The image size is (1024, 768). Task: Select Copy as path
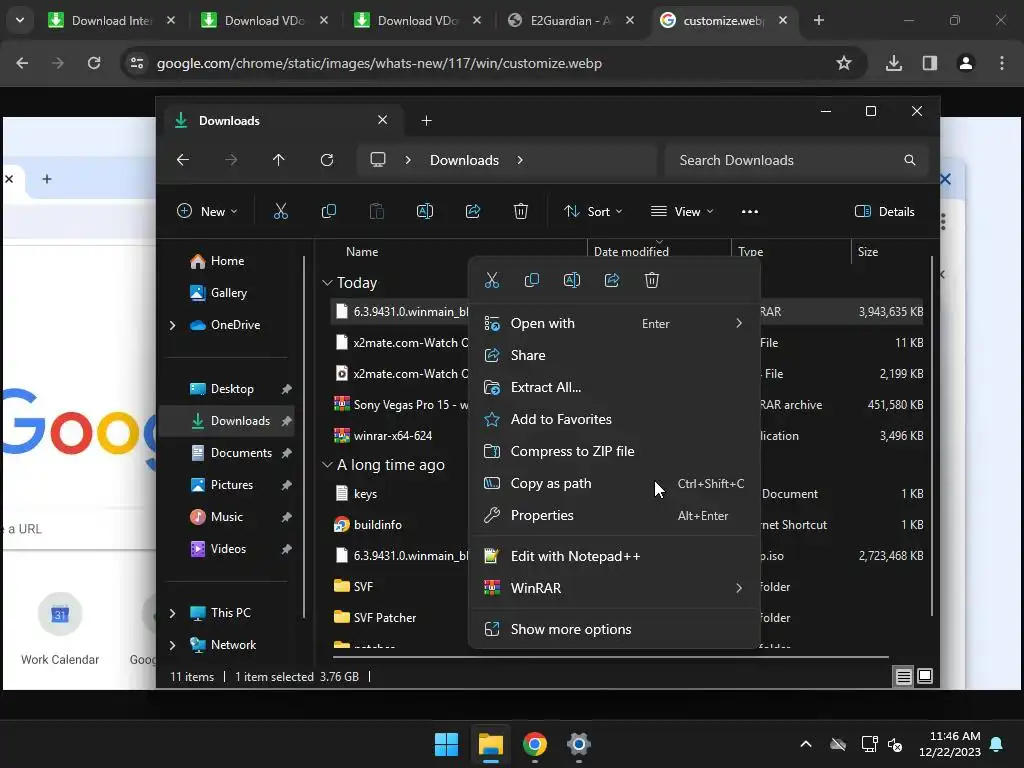(x=614, y=483)
